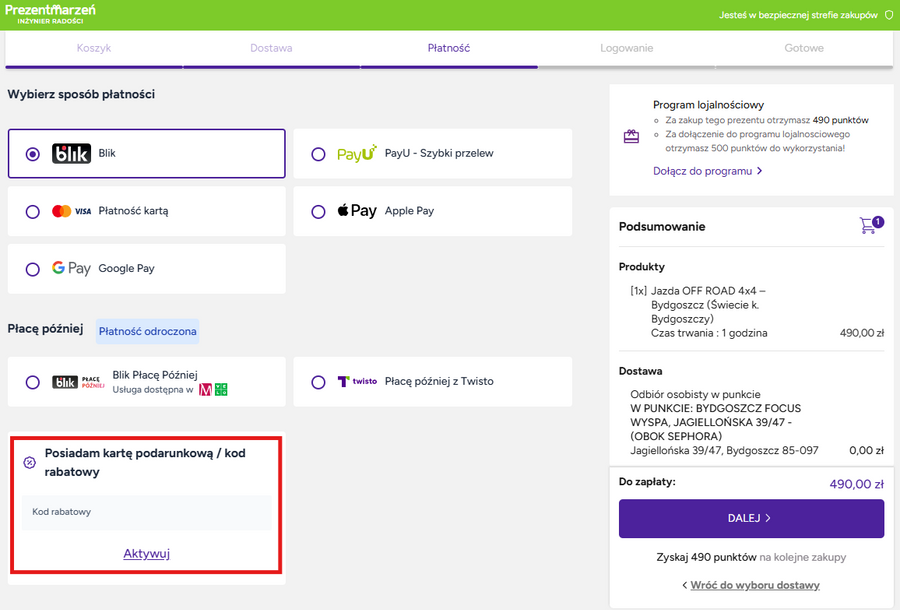The width and height of the screenshot is (900, 610).
Task: Select Płacę później z Twisto option
Action: coord(319,381)
